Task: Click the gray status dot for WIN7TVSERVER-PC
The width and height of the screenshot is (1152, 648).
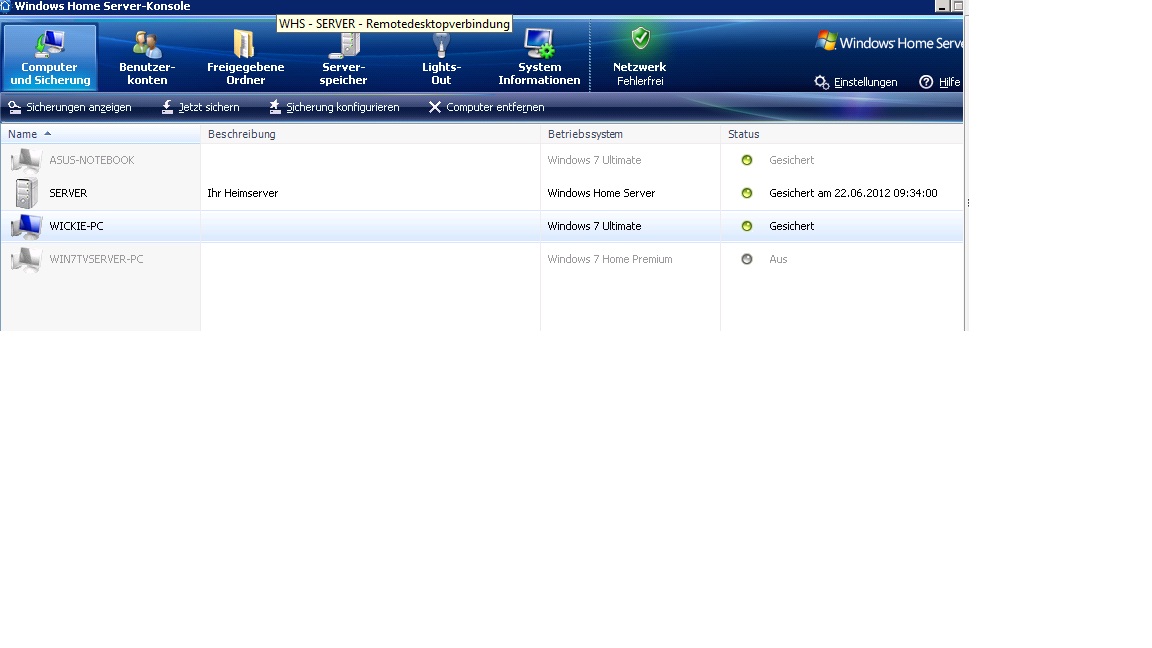Action: tap(746, 259)
